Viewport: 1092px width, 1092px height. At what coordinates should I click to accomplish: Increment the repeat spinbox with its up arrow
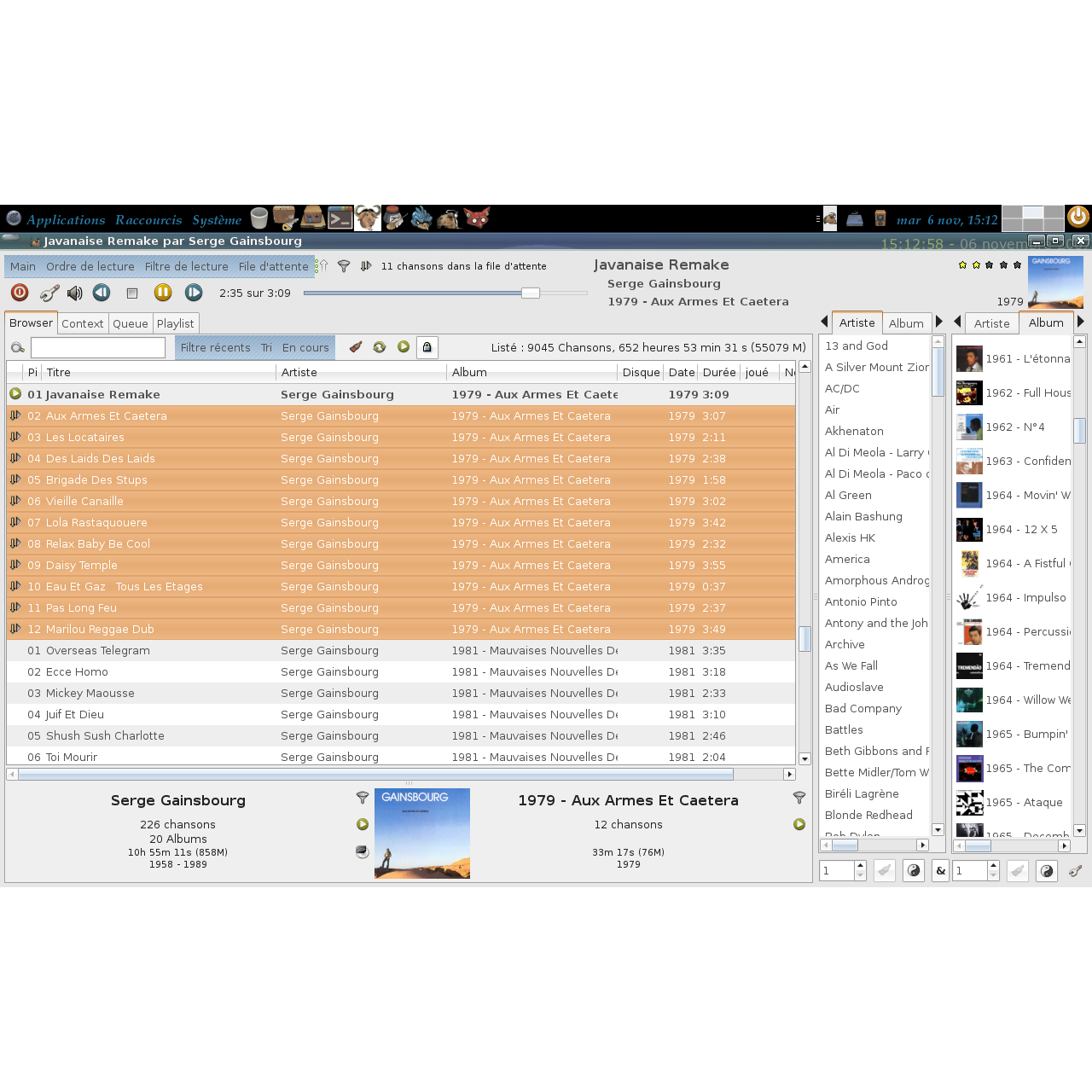860,865
